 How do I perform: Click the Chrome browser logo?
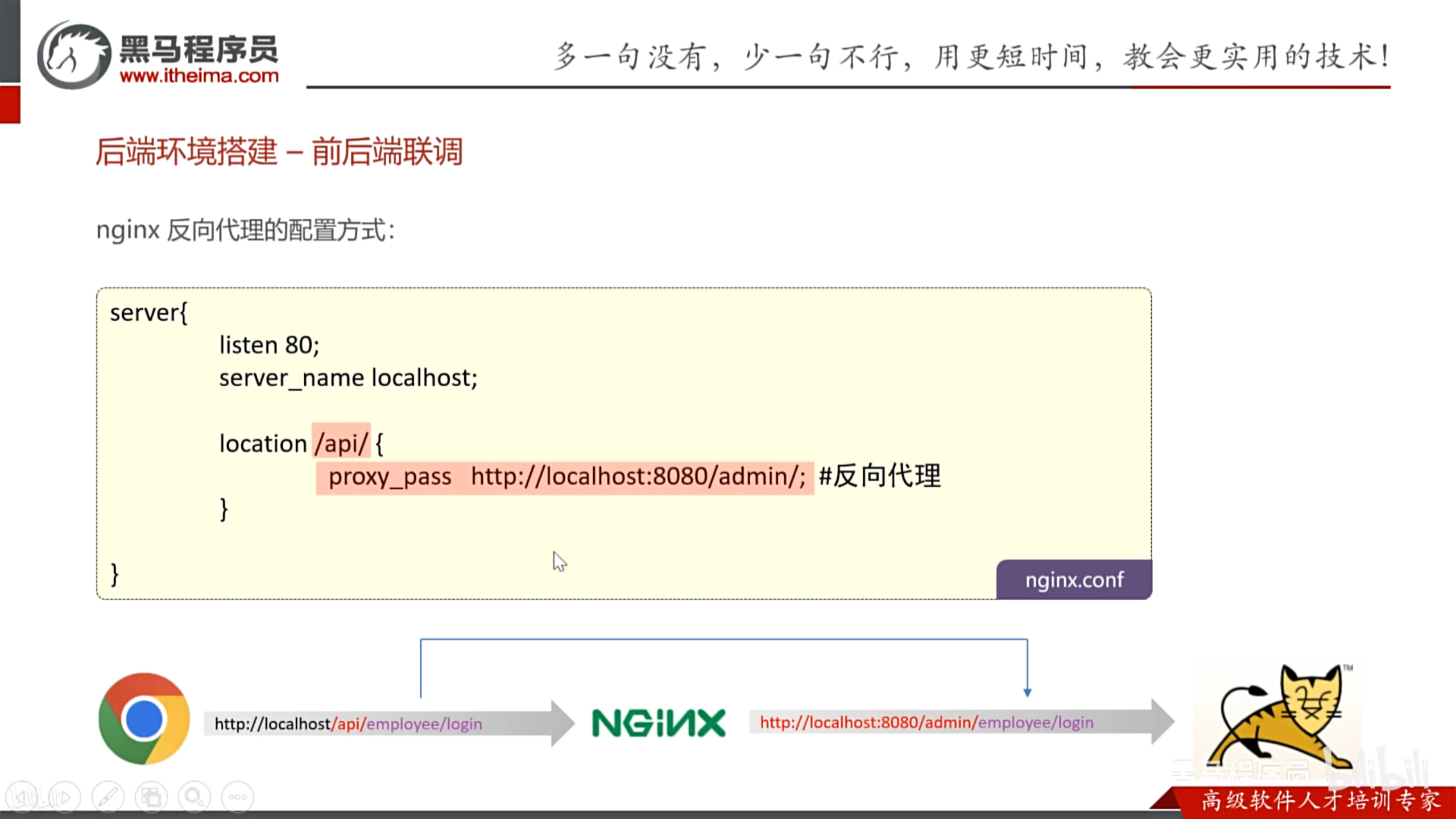(144, 718)
